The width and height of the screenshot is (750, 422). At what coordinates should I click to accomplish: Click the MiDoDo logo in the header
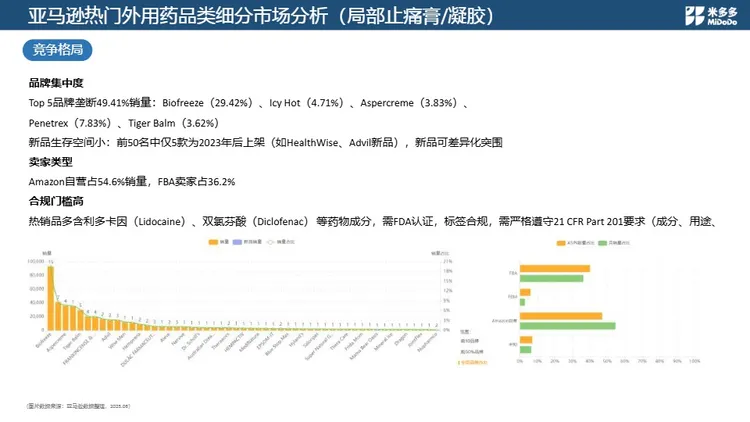[711, 15]
